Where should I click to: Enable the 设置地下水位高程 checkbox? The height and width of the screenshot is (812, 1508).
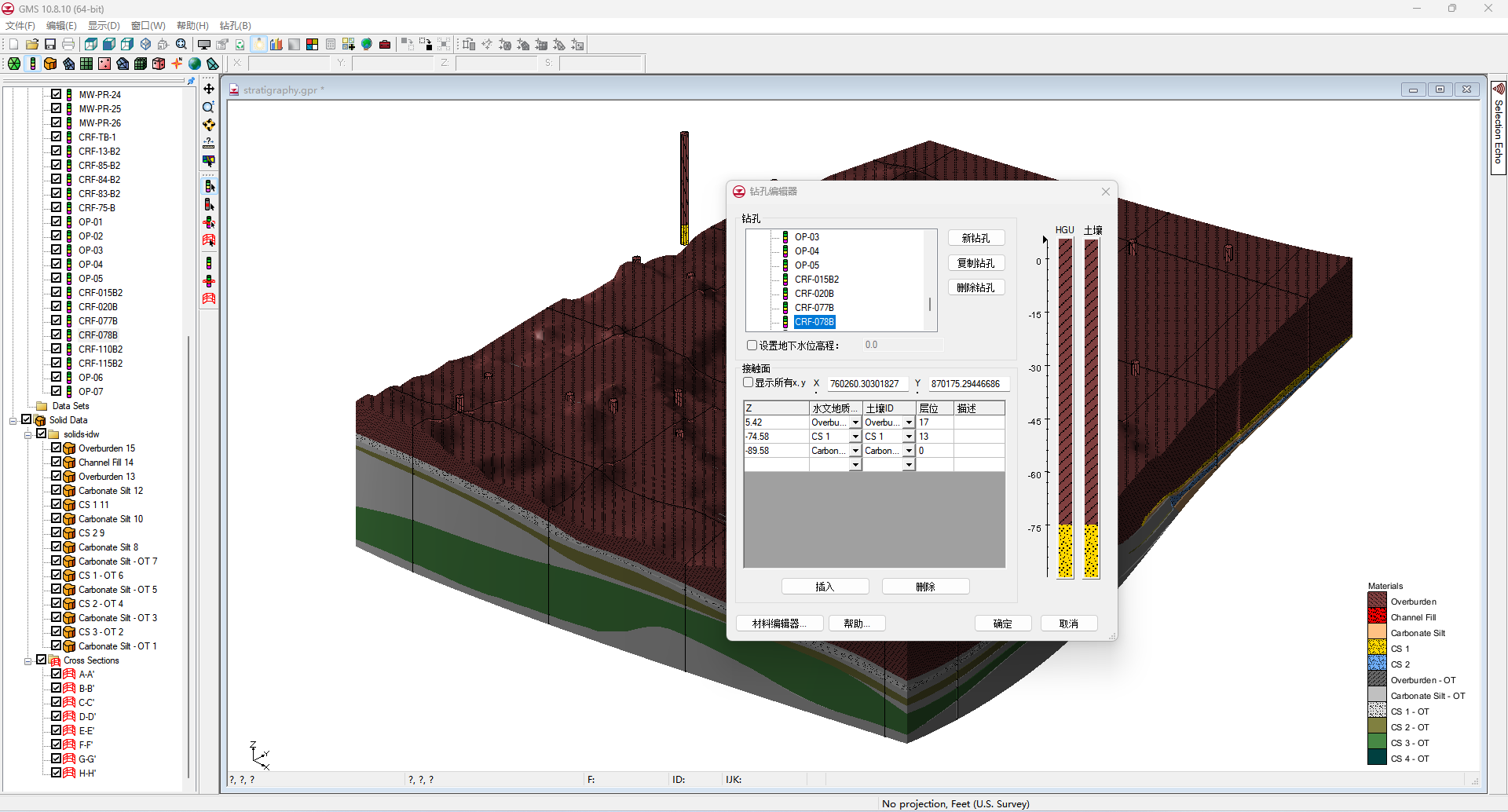tap(752, 346)
